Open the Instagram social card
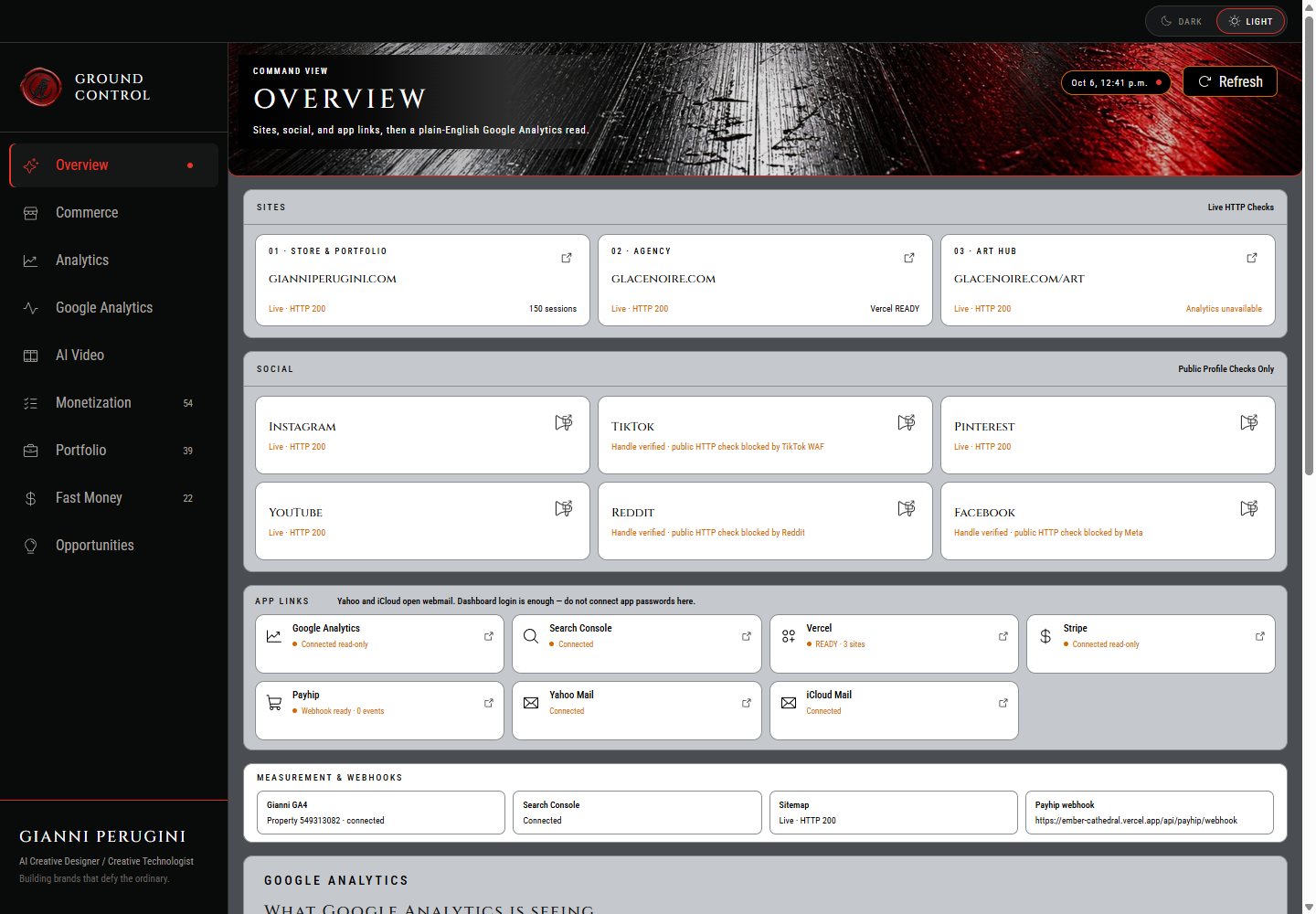 [x=422, y=435]
